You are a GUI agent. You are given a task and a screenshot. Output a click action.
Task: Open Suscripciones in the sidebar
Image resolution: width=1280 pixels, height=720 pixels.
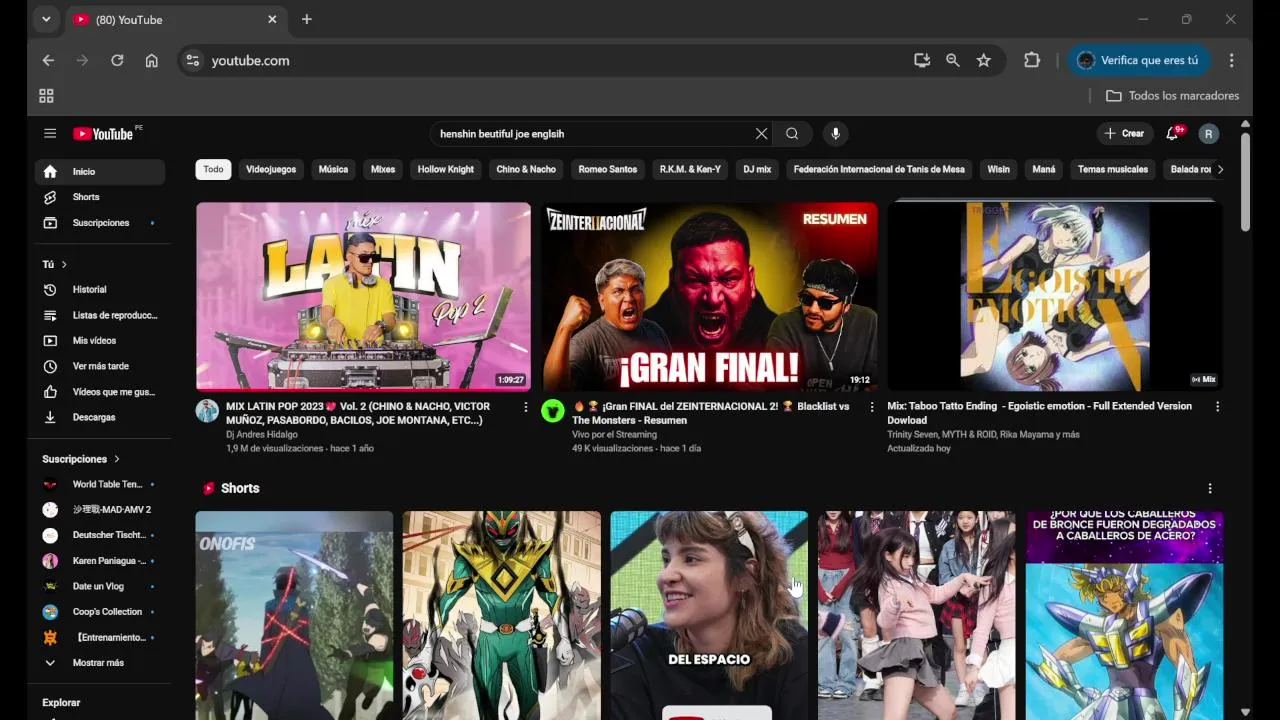coord(100,223)
